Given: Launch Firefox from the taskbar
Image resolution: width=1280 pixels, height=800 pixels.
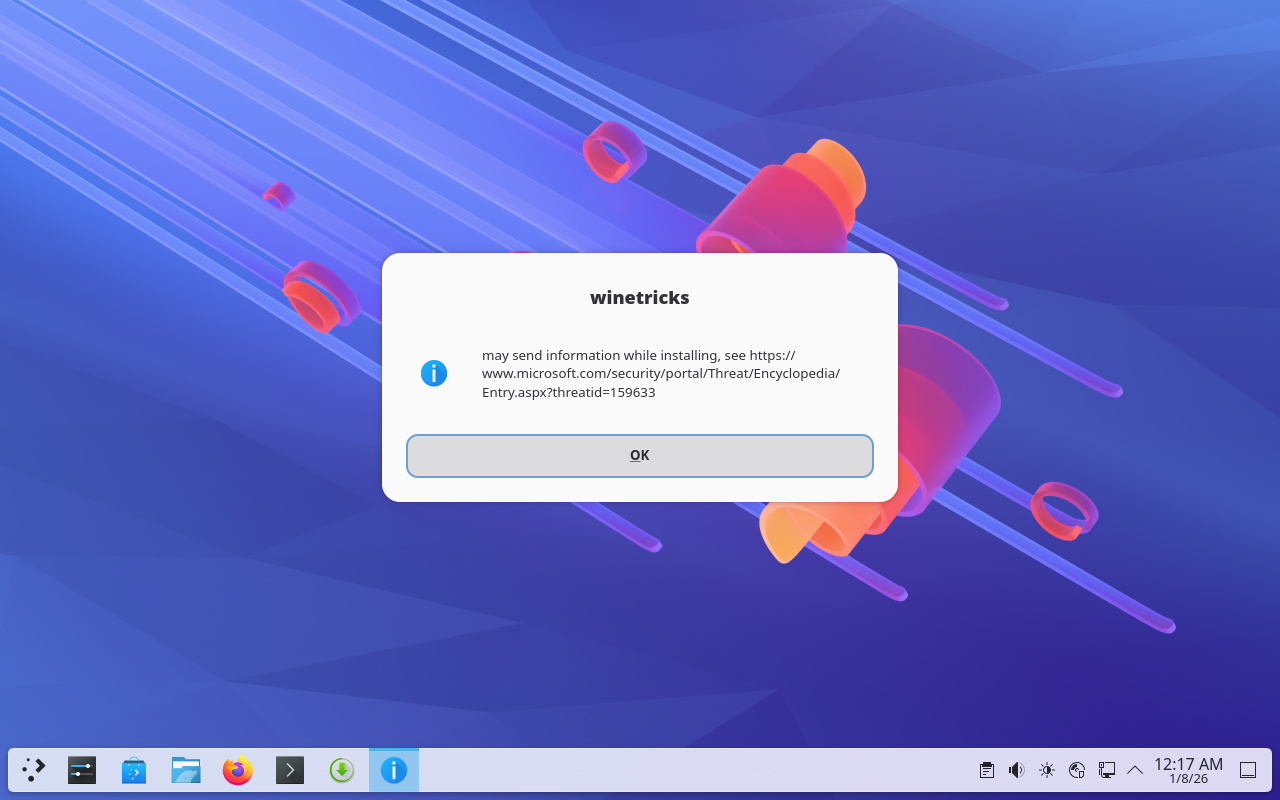Looking at the screenshot, I should pyautogui.click(x=238, y=770).
